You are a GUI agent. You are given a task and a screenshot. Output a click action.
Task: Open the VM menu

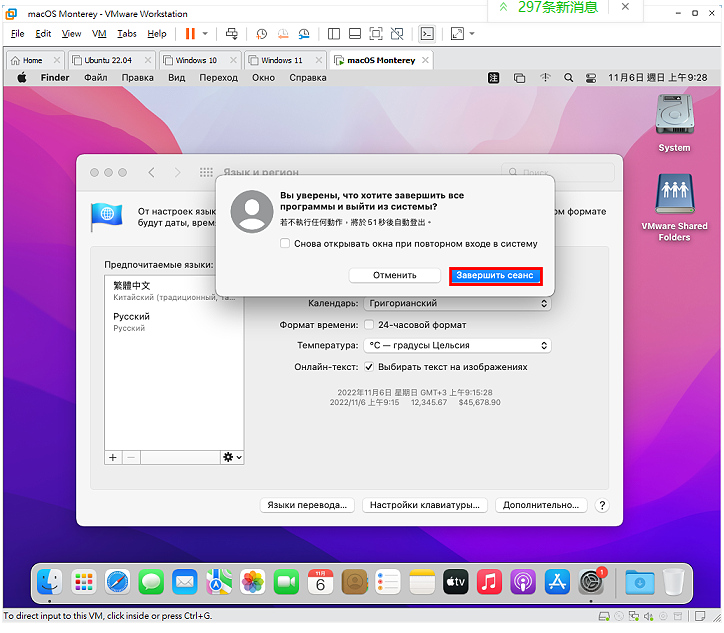[99, 34]
